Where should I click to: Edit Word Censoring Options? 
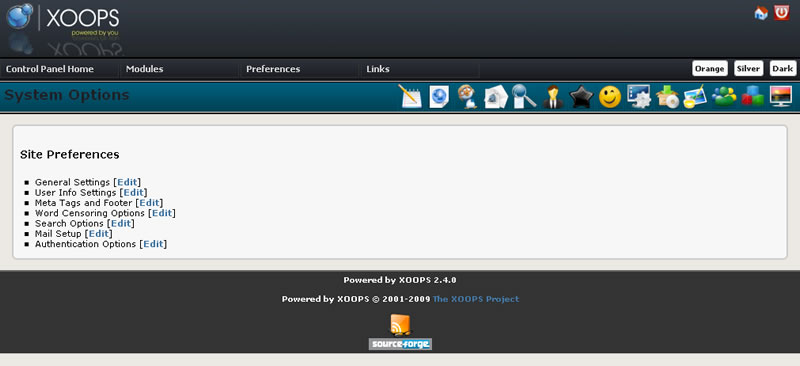point(162,213)
